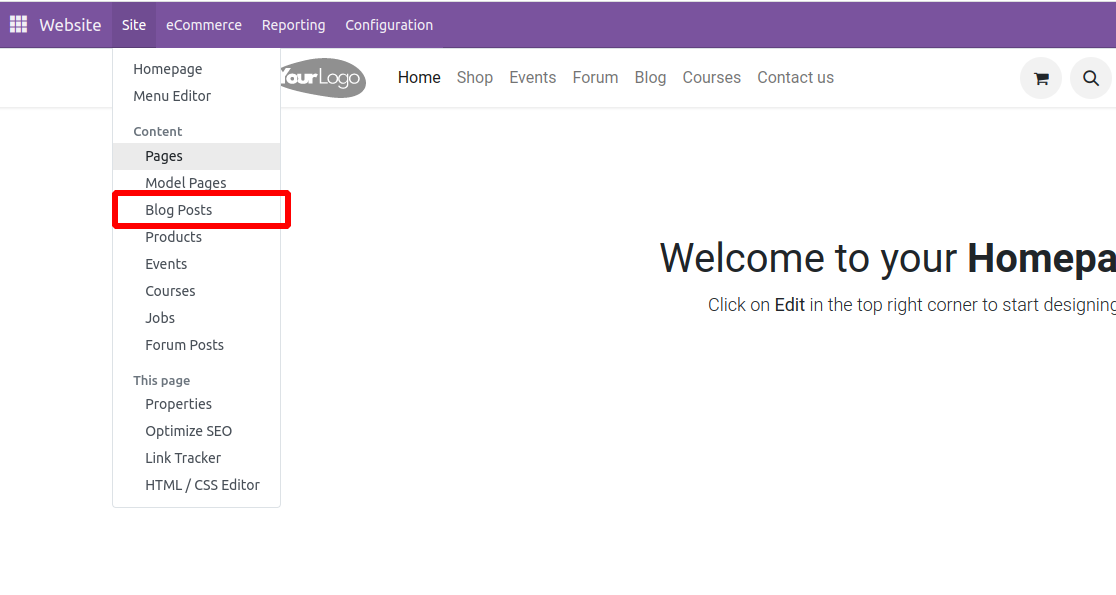Choose Pages under Content
This screenshot has width=1116, height=595.
tap(196, 156)
